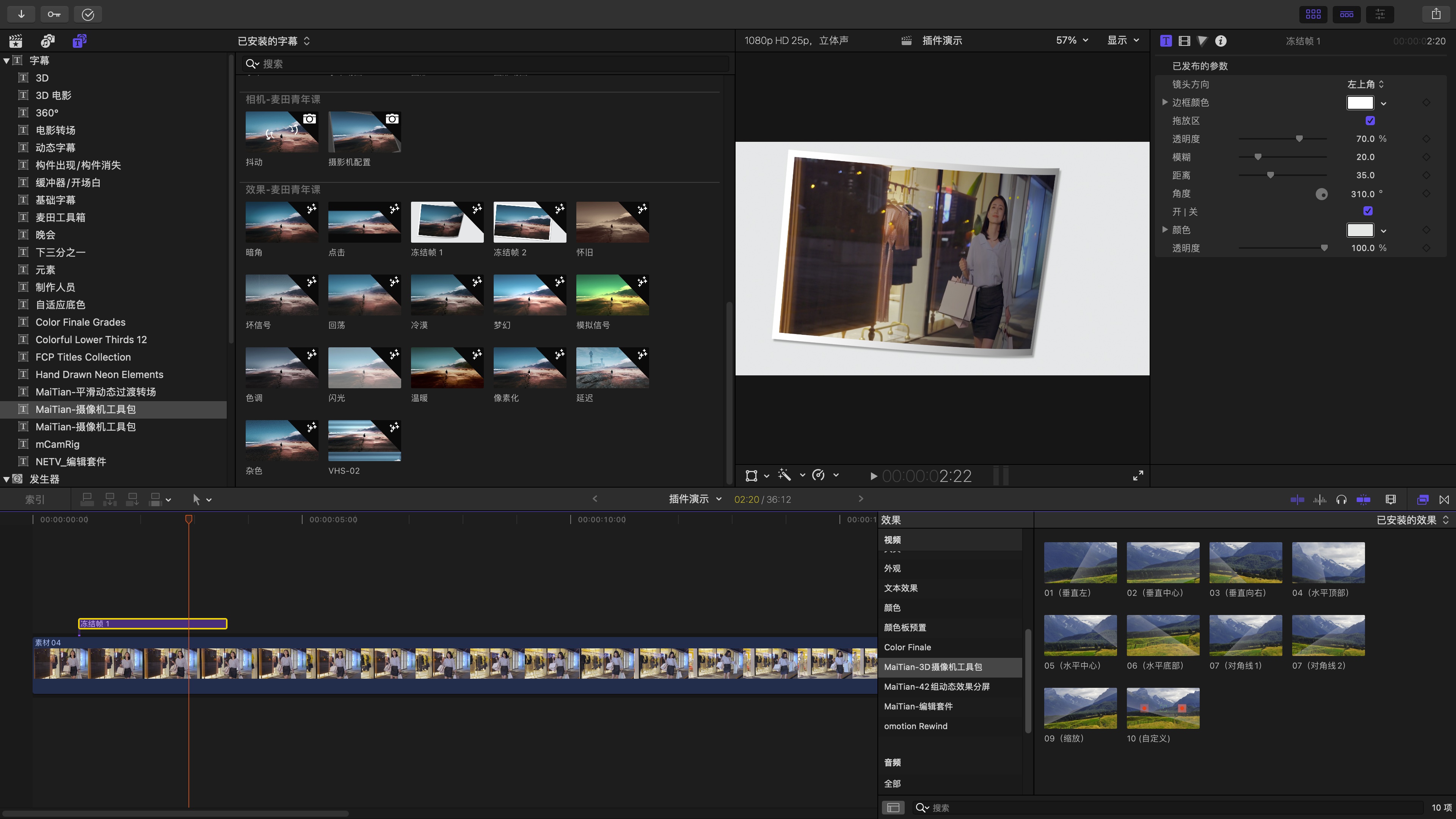Open the Photos and Audio sidebar
This screenshot has width=1456, height=819.
click(x=47, y=41)
